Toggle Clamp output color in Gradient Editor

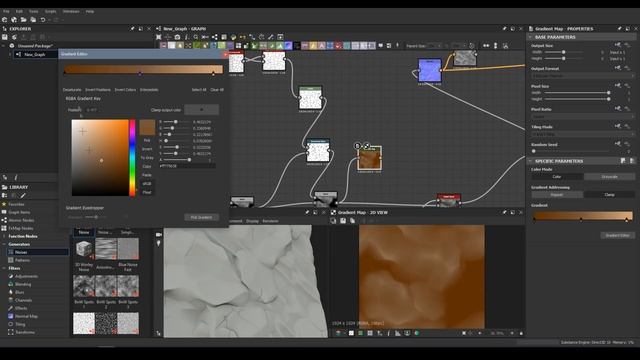coord(202,109)
